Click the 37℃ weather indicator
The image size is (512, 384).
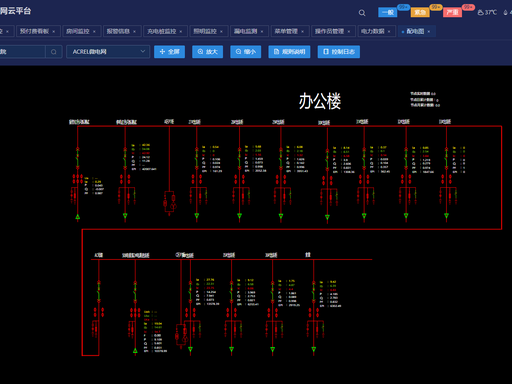click(487, 12)
